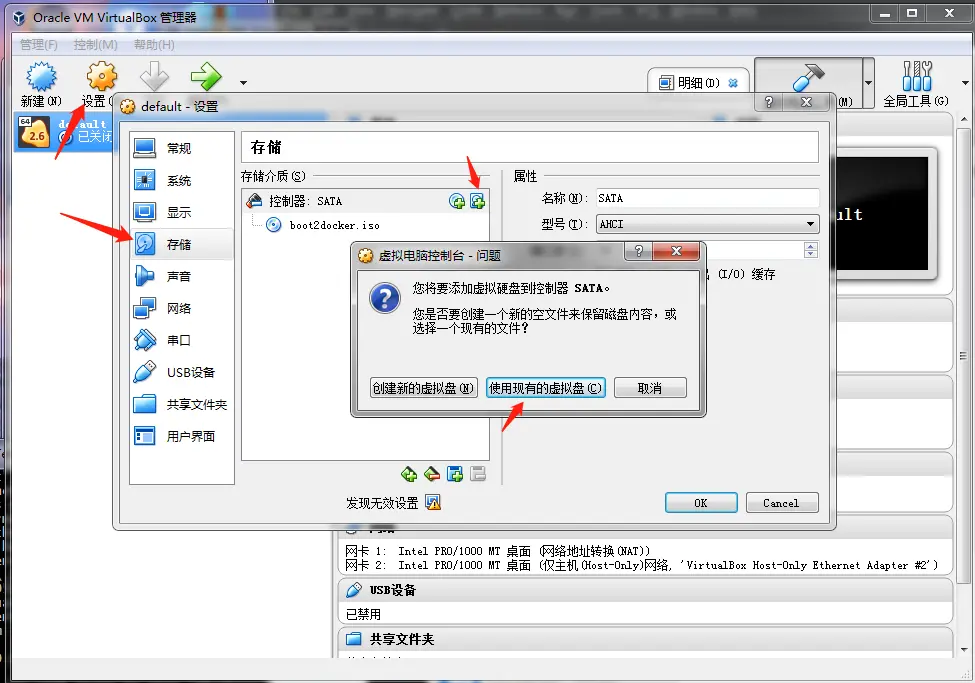Select the Details (明细) button
The height and width of the screenshot is (683, 975).
[x=698, y=83]
